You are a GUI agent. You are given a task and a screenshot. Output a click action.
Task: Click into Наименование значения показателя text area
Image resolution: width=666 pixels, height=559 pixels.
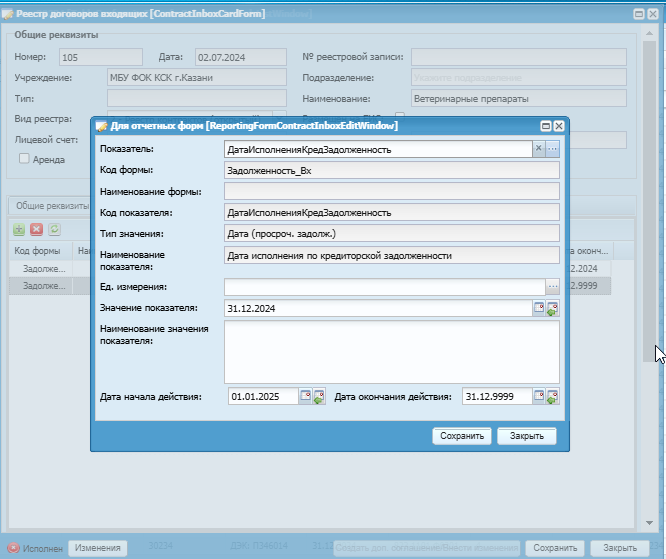point(392,352)
